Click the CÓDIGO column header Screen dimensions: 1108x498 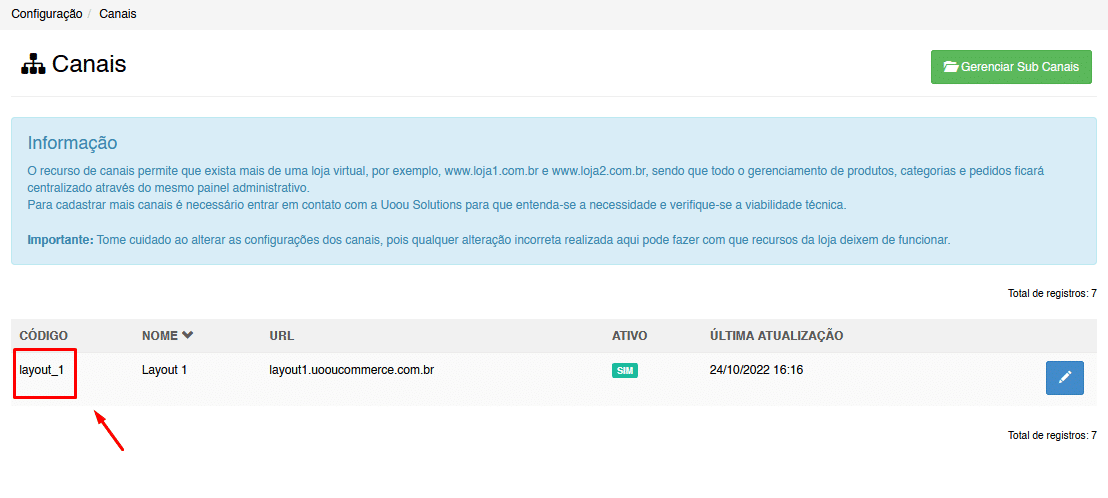[43, 336]
